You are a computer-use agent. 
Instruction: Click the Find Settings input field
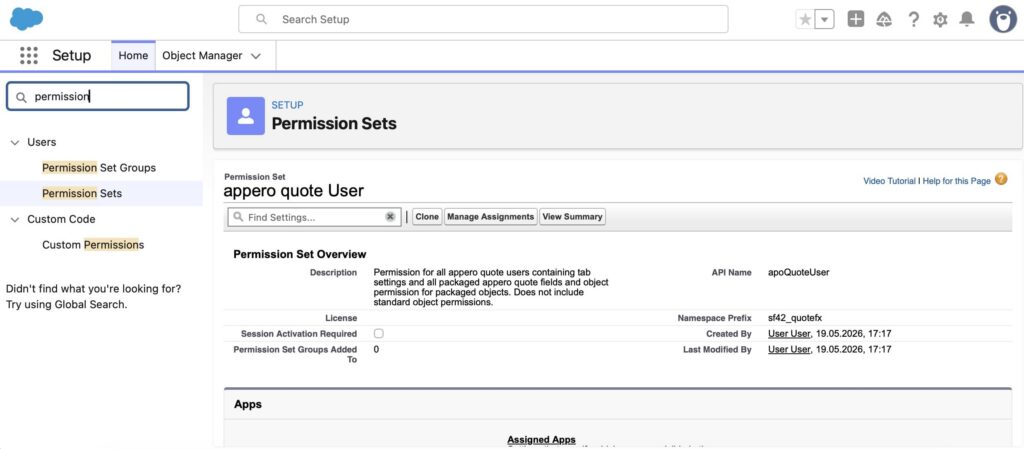coord(314,217)
